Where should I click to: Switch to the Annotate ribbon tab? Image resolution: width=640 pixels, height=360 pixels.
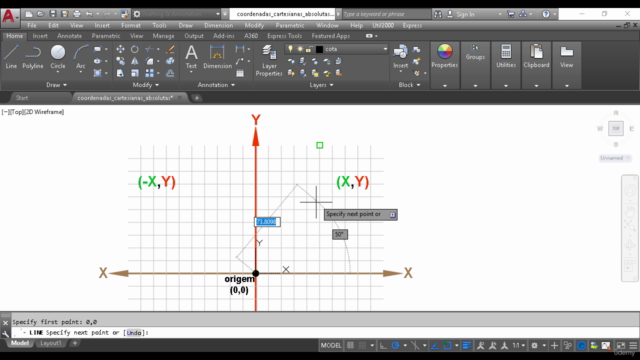[69, 36]
